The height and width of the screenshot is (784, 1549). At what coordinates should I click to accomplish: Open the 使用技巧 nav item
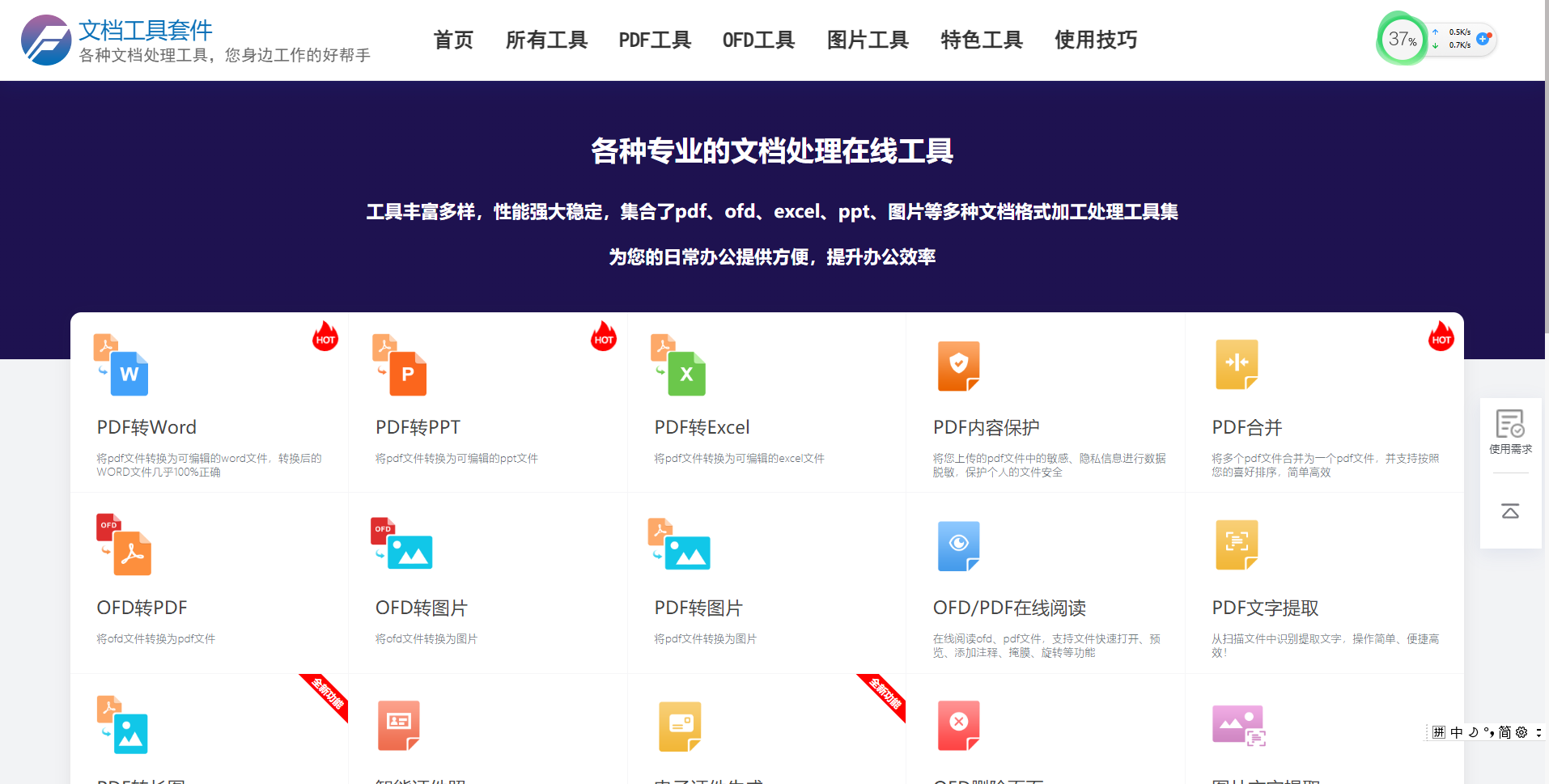(1097, 40)
